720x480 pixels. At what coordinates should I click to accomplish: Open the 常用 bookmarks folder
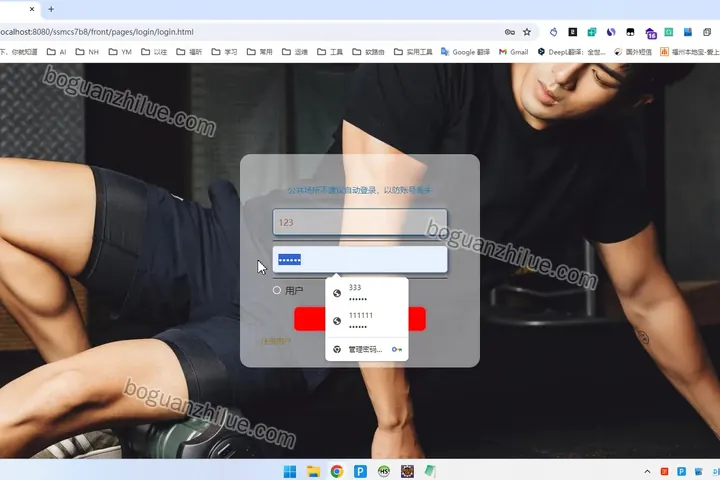click(x=259, y=52)
